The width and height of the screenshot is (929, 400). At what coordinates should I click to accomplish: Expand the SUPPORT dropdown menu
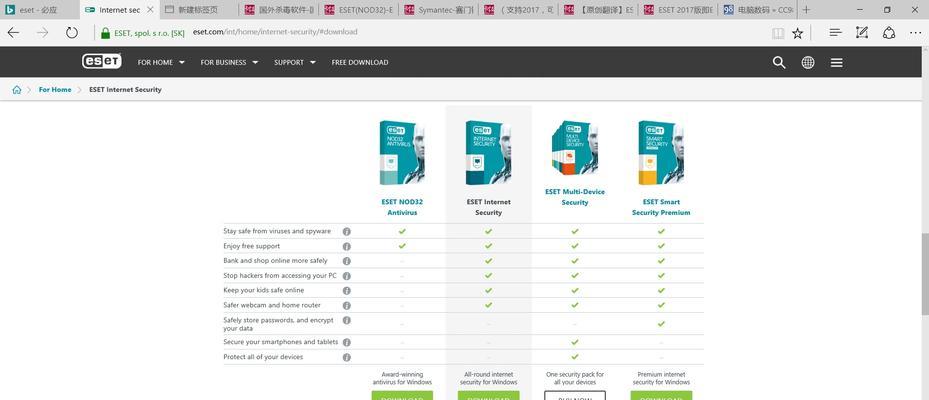[294, 62]
